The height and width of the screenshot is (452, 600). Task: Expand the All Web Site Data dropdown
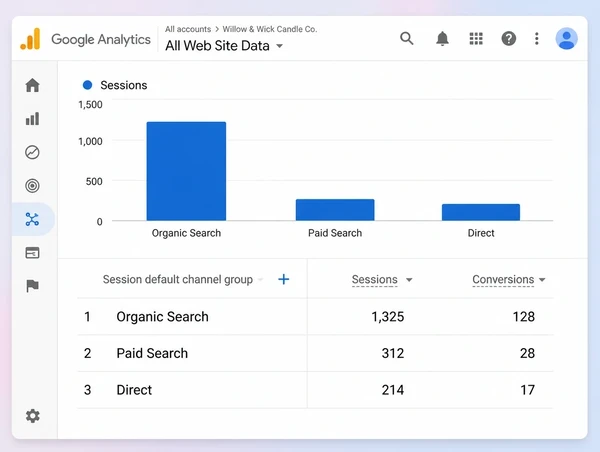point(280,46)
